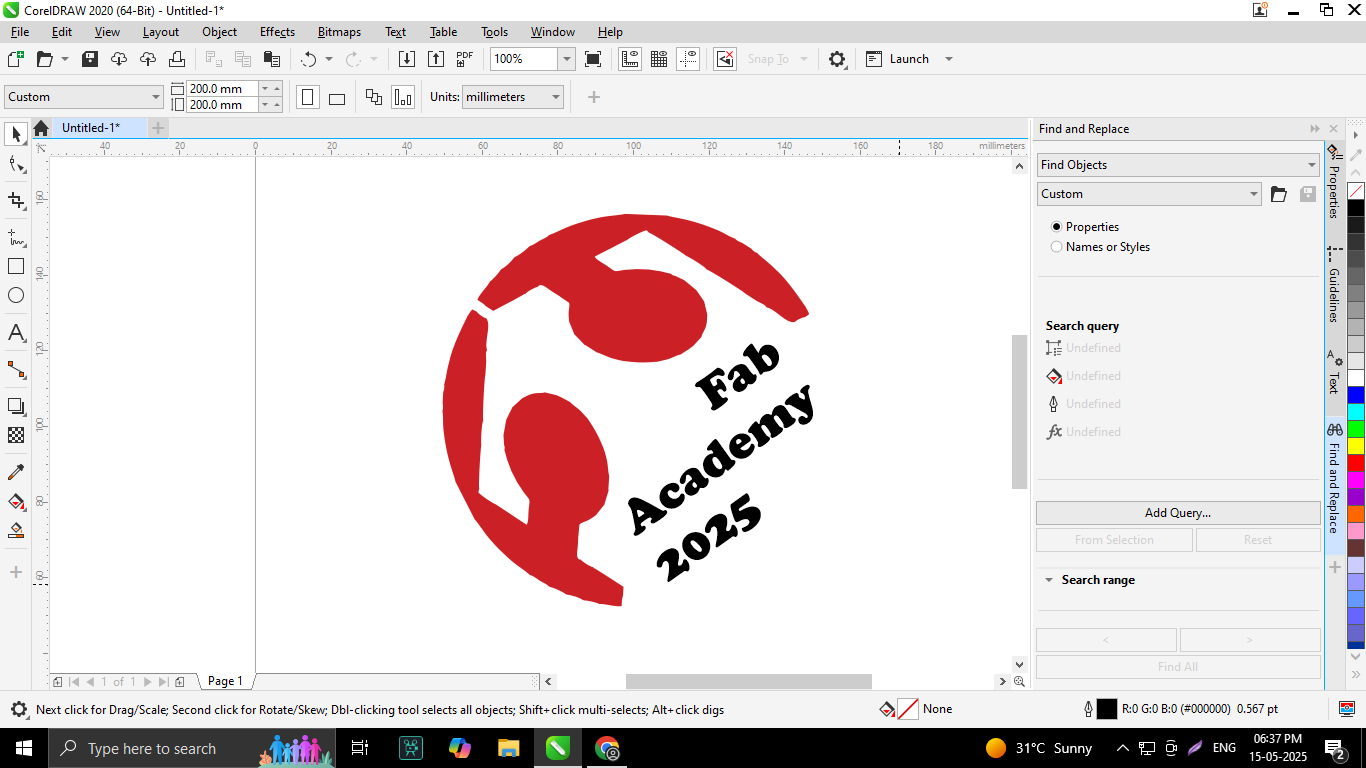The width and height of the screenshot is (1366, 768).
Task: Click the New document icon
Action: 15,59
